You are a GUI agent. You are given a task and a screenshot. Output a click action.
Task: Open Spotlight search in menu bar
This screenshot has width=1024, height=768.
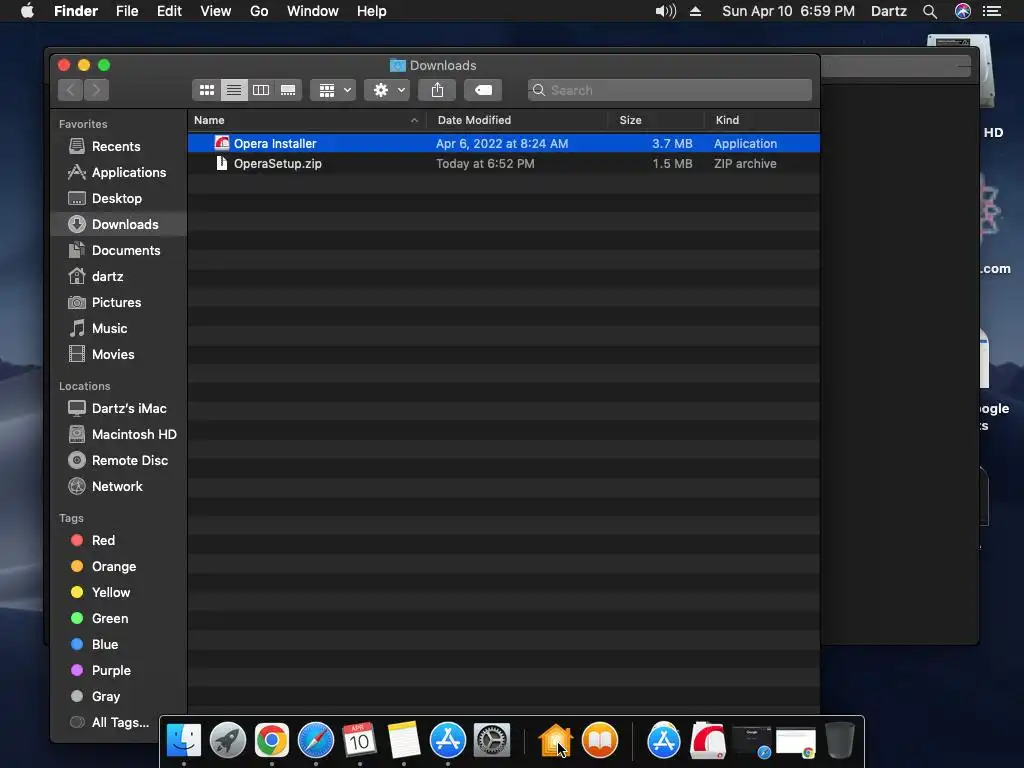[x=930, y=11]
